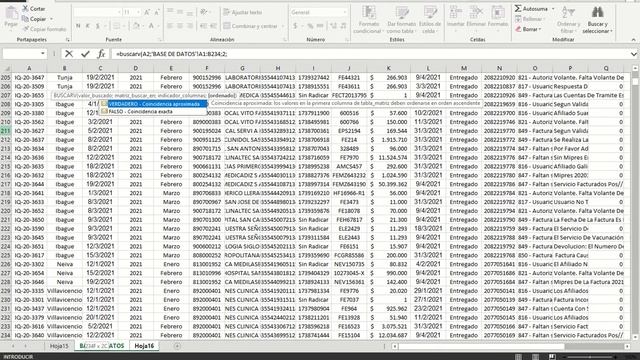Open Copiar dropdown arrow
Screen dimensions: 640x360
51,19
